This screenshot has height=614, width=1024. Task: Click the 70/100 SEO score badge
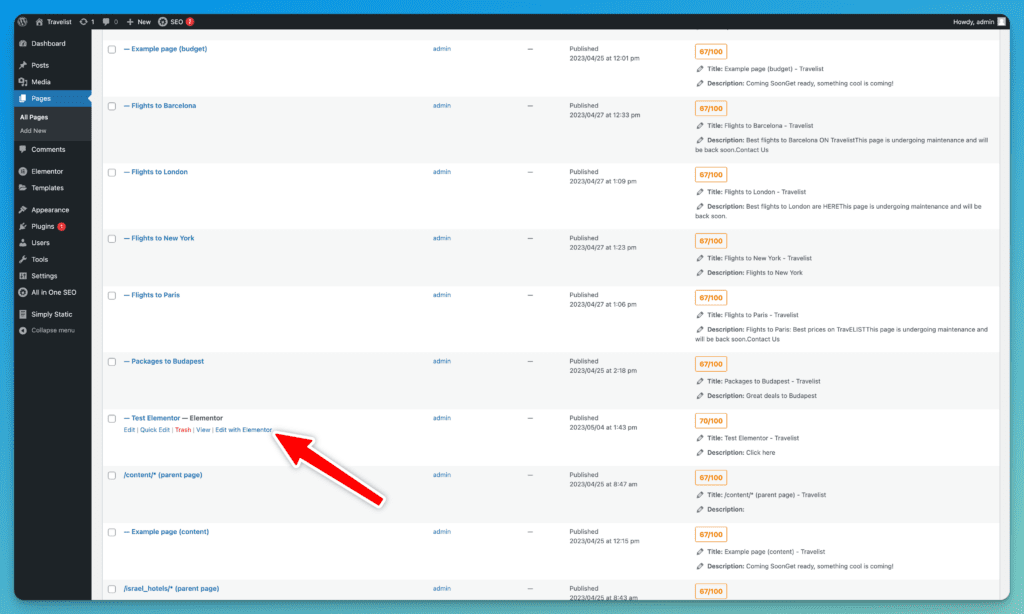point(711,421)
